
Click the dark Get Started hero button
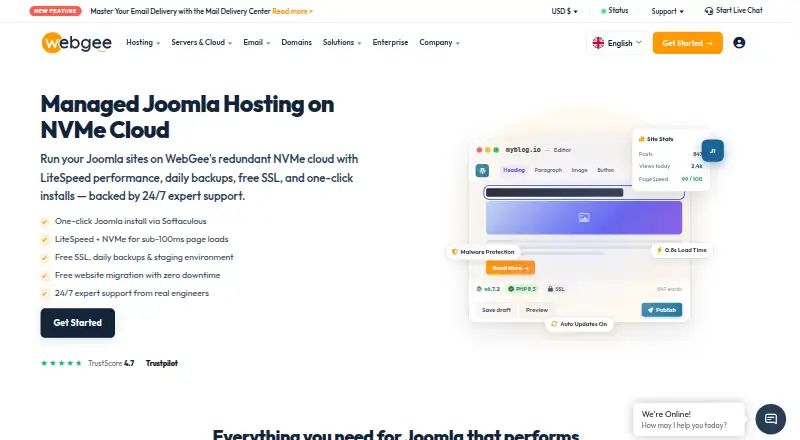(x=78, y=323)
